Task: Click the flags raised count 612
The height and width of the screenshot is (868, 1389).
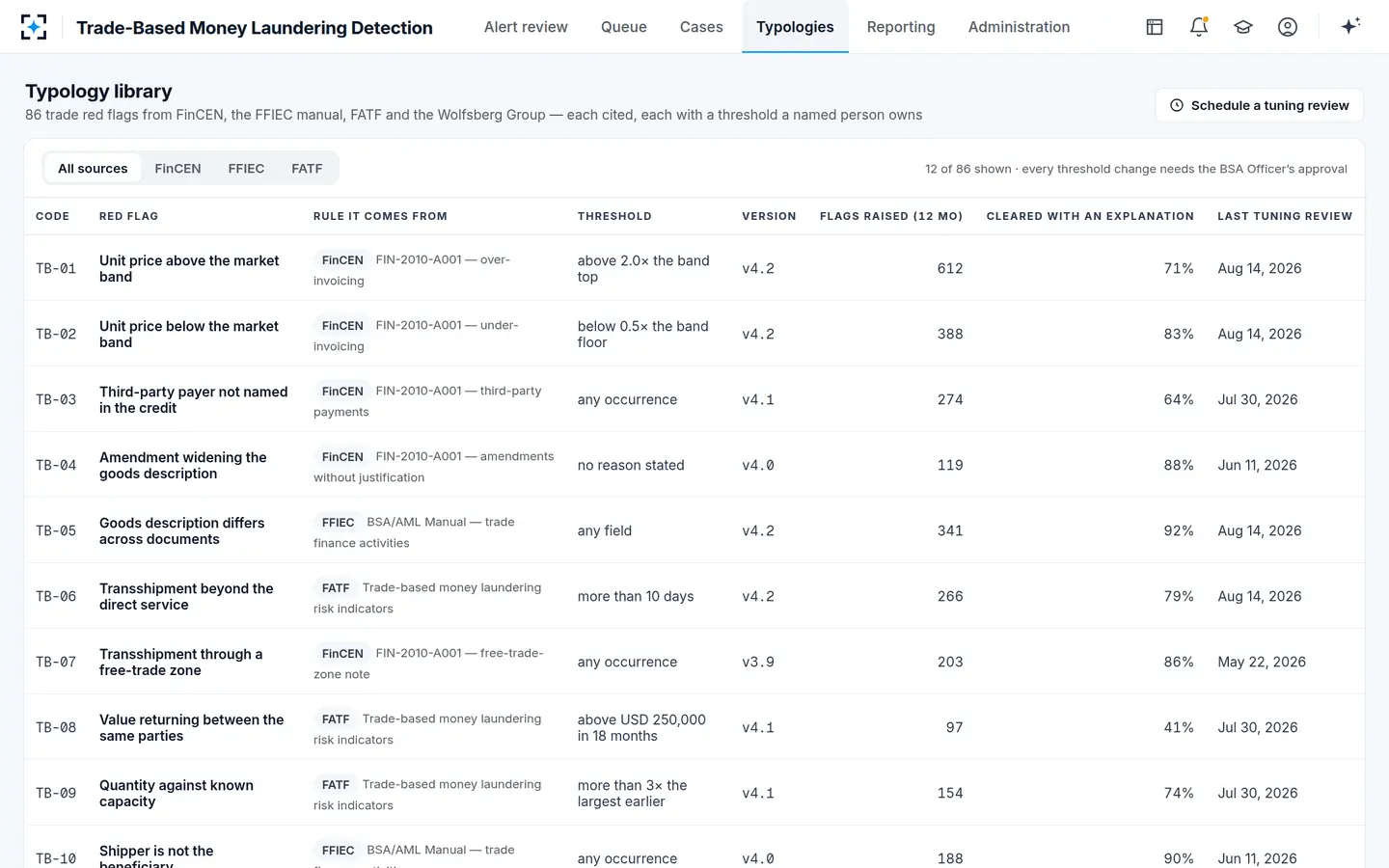Action: [950, 269]
